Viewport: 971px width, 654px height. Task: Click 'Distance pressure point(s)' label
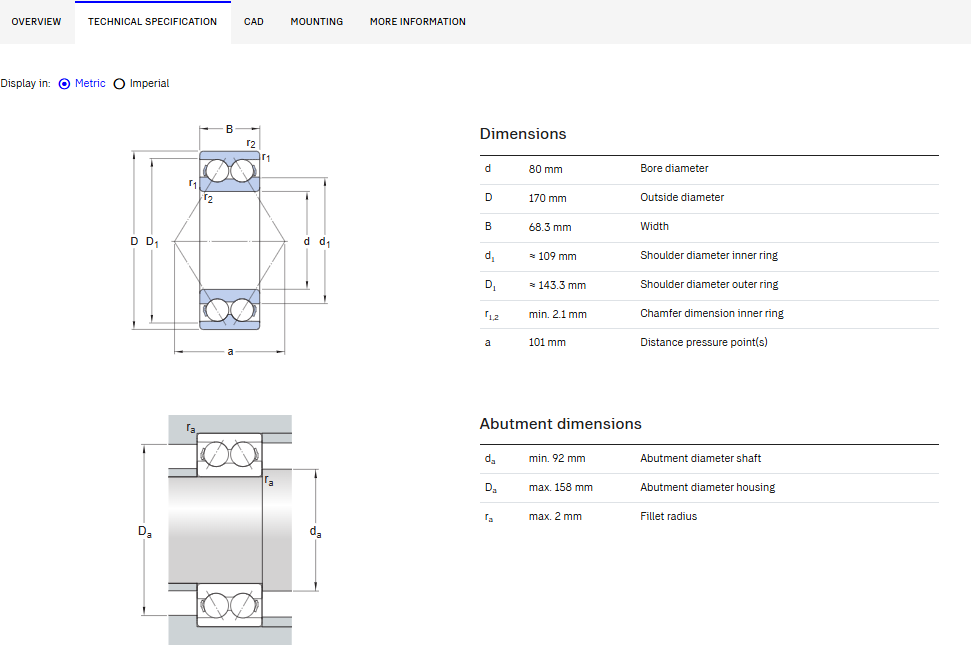(x=703, y=342)
